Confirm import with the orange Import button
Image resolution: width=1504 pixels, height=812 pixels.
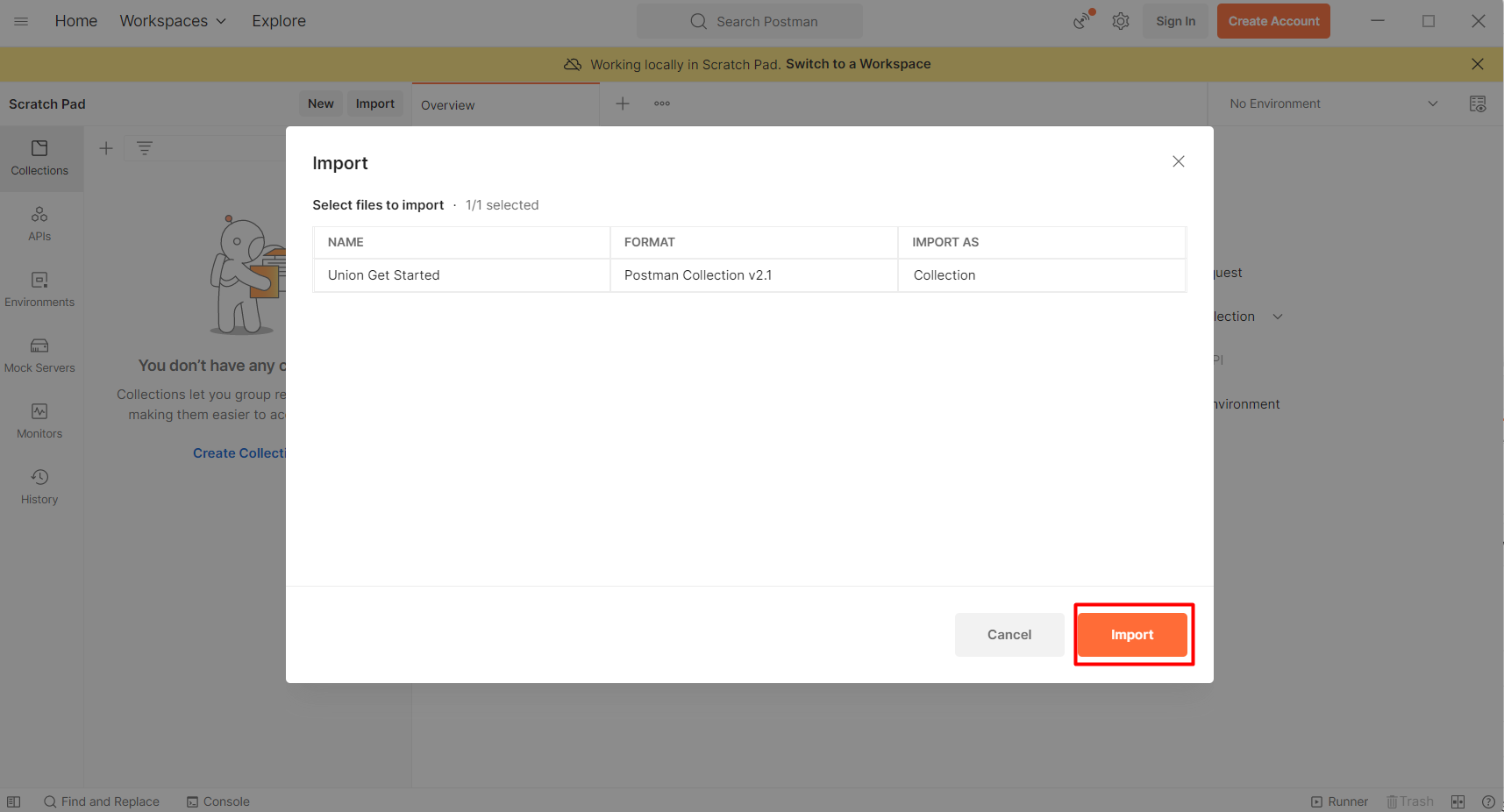1132,635
